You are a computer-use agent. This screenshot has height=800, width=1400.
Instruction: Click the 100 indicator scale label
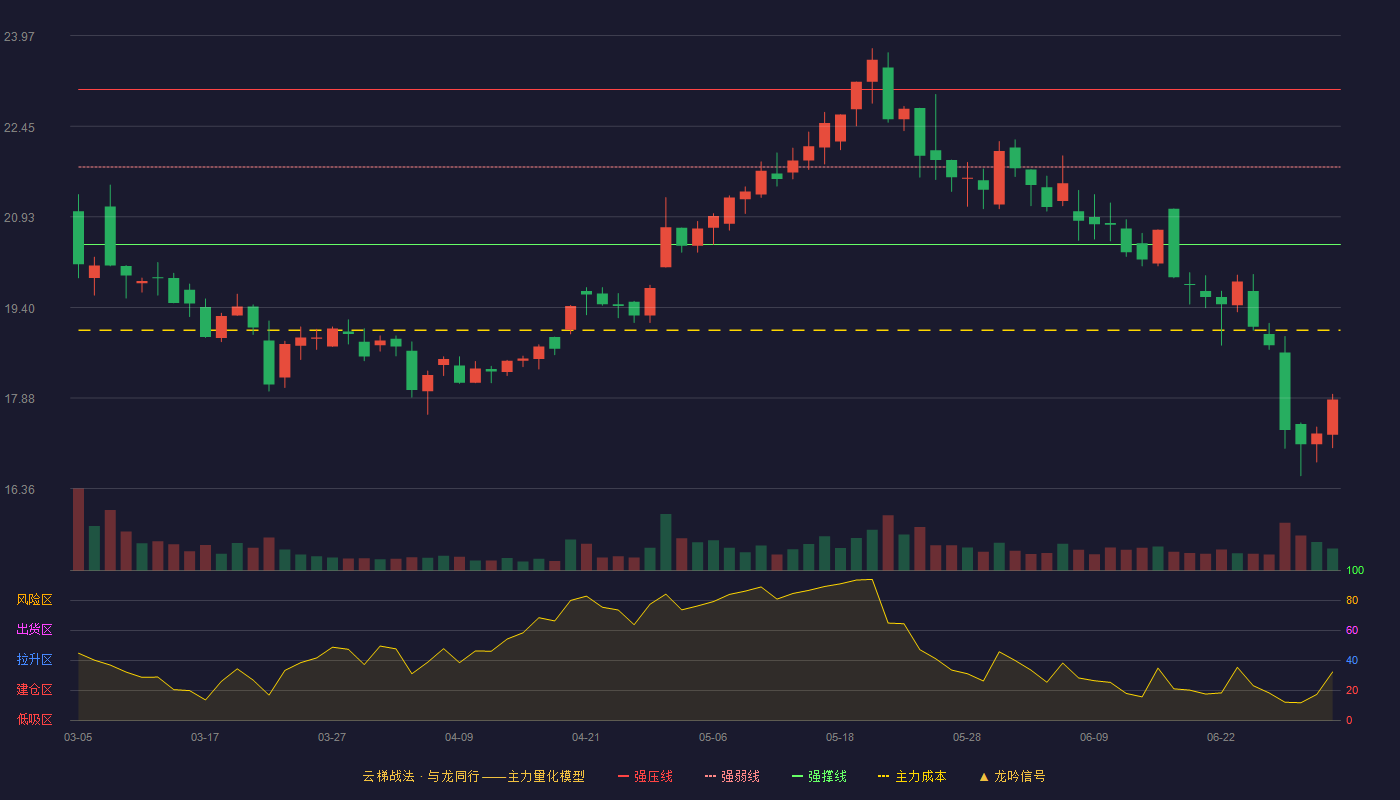click(x=1355, y=570)
